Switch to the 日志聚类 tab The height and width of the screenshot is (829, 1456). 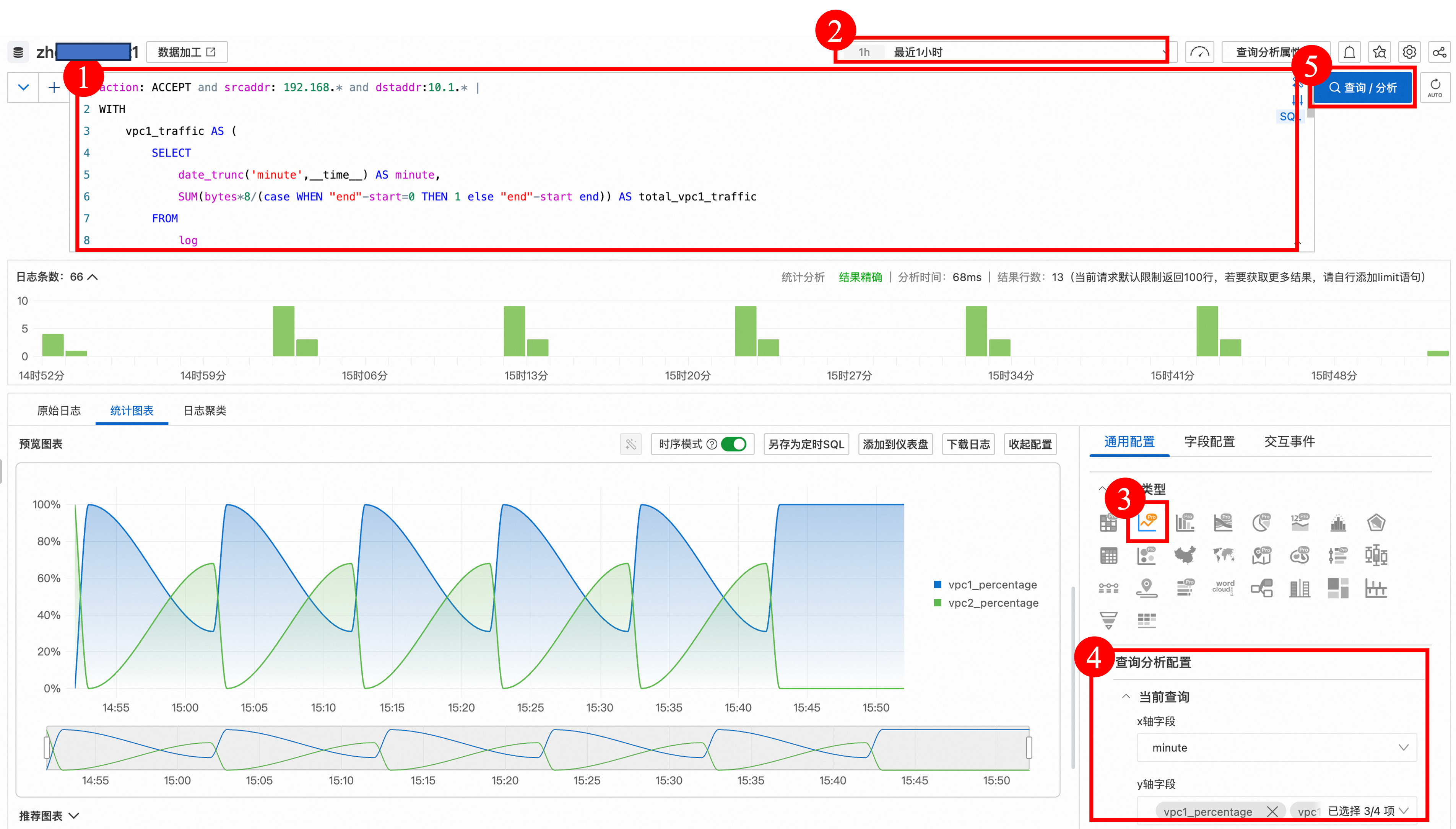205,410
